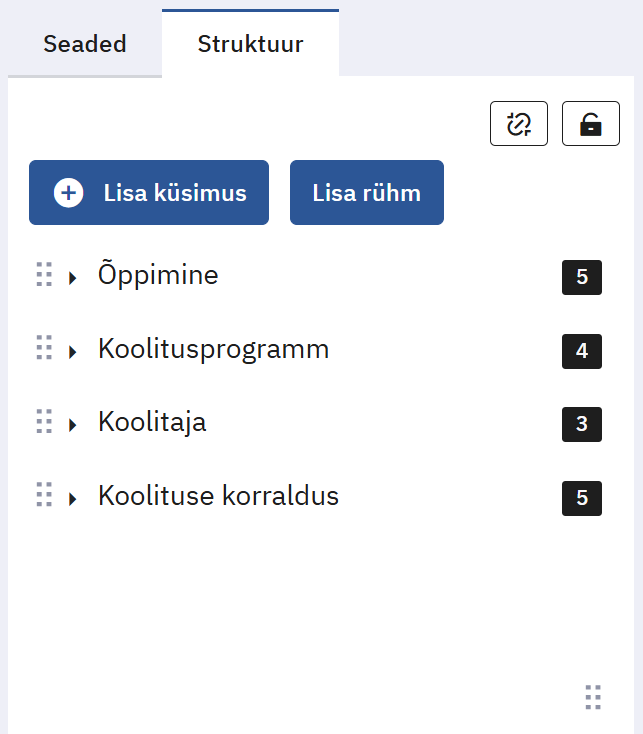Expand the Koolitusprogramm group arrow

coord(73,352)
